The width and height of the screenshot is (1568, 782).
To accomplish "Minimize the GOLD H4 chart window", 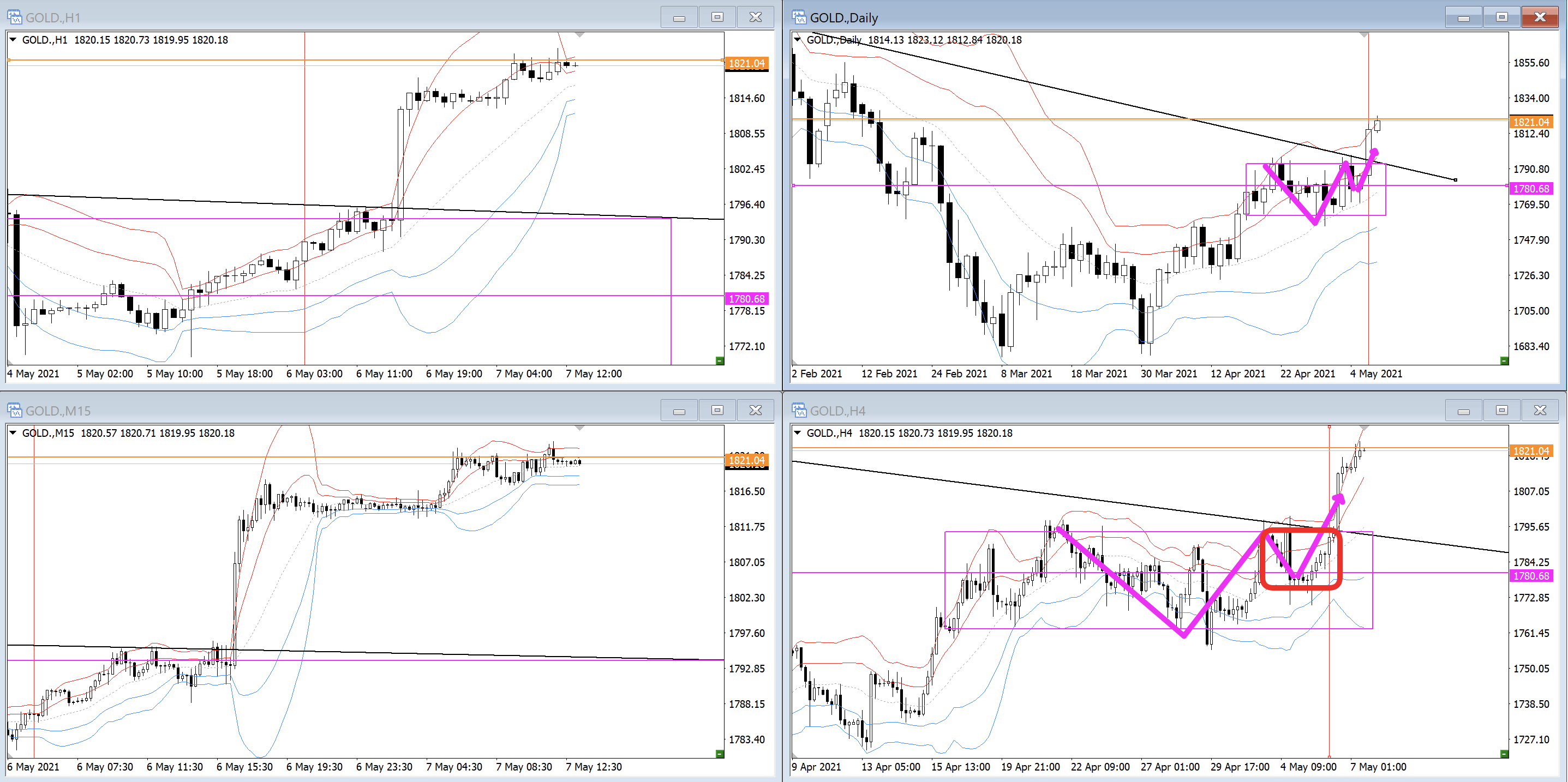I will (1463, 410).
